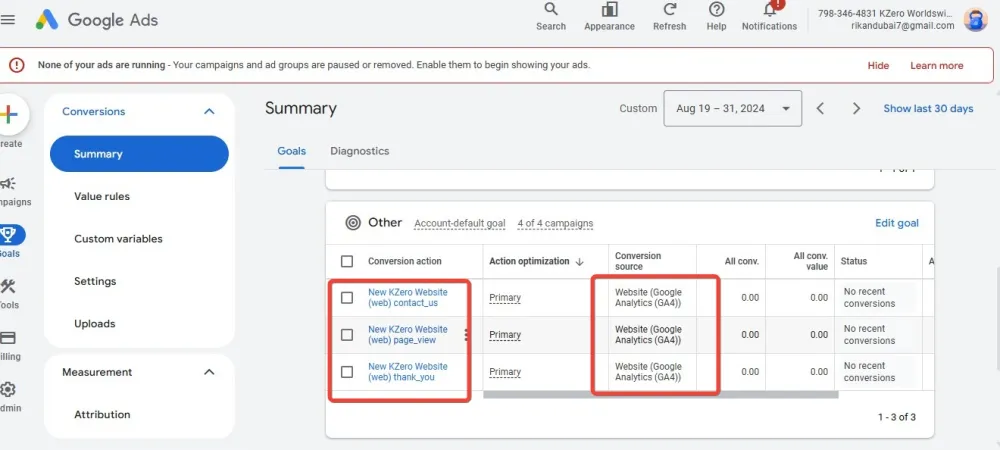This screenshot has height=450, width=1000.
Task: Select all conversion actions checkbox
Action: tap(347, 261)
